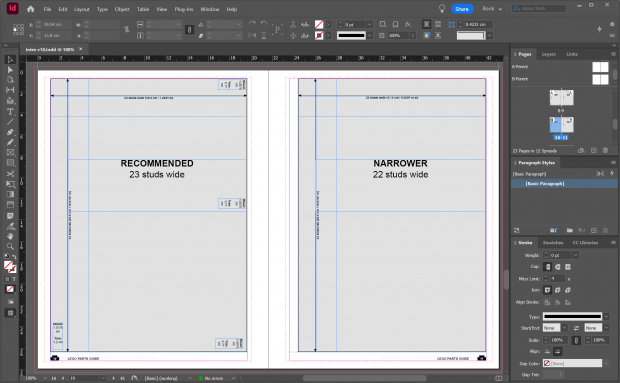The width and height of the screenshot is (620, 383).
Task: Swap start and end arrowheads
Action: point(576,328)
